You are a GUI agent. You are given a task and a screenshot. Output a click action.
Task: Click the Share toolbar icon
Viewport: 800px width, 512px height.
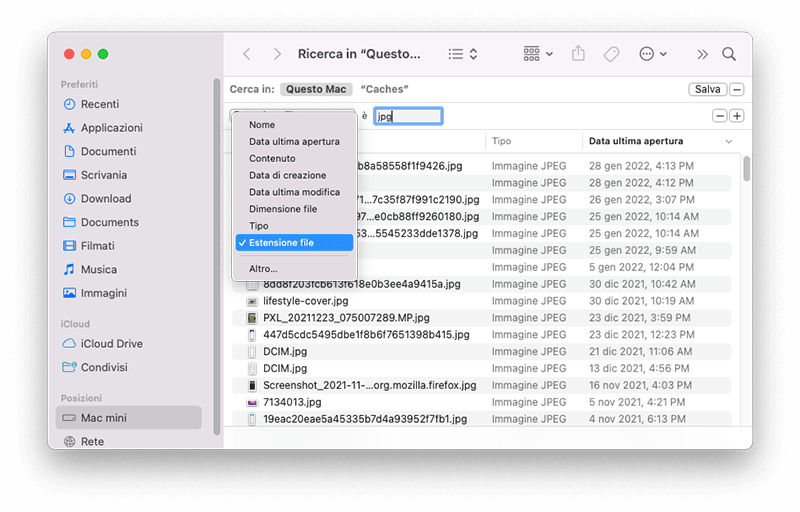[578, 54]
